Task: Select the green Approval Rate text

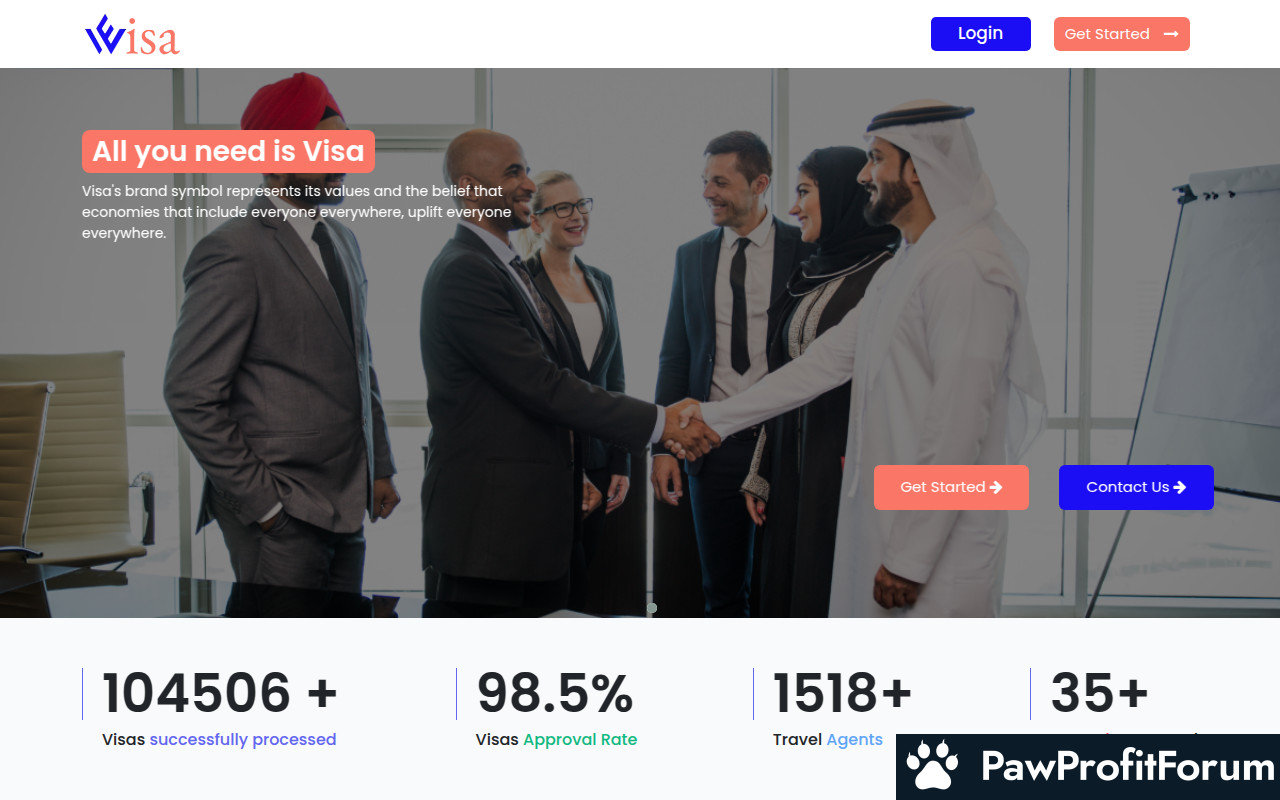Action: point(580,740)
